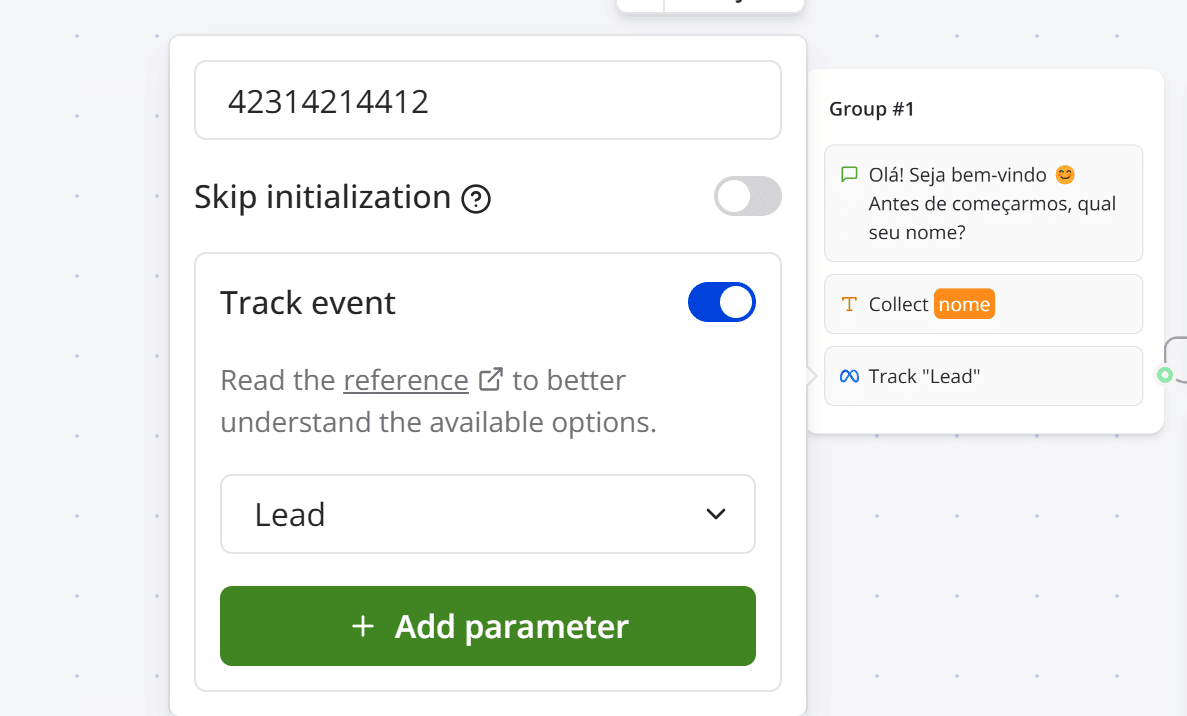Screen dimensions: 1187x716
Task: Open the reference documentation link
Action: point(406,381)
